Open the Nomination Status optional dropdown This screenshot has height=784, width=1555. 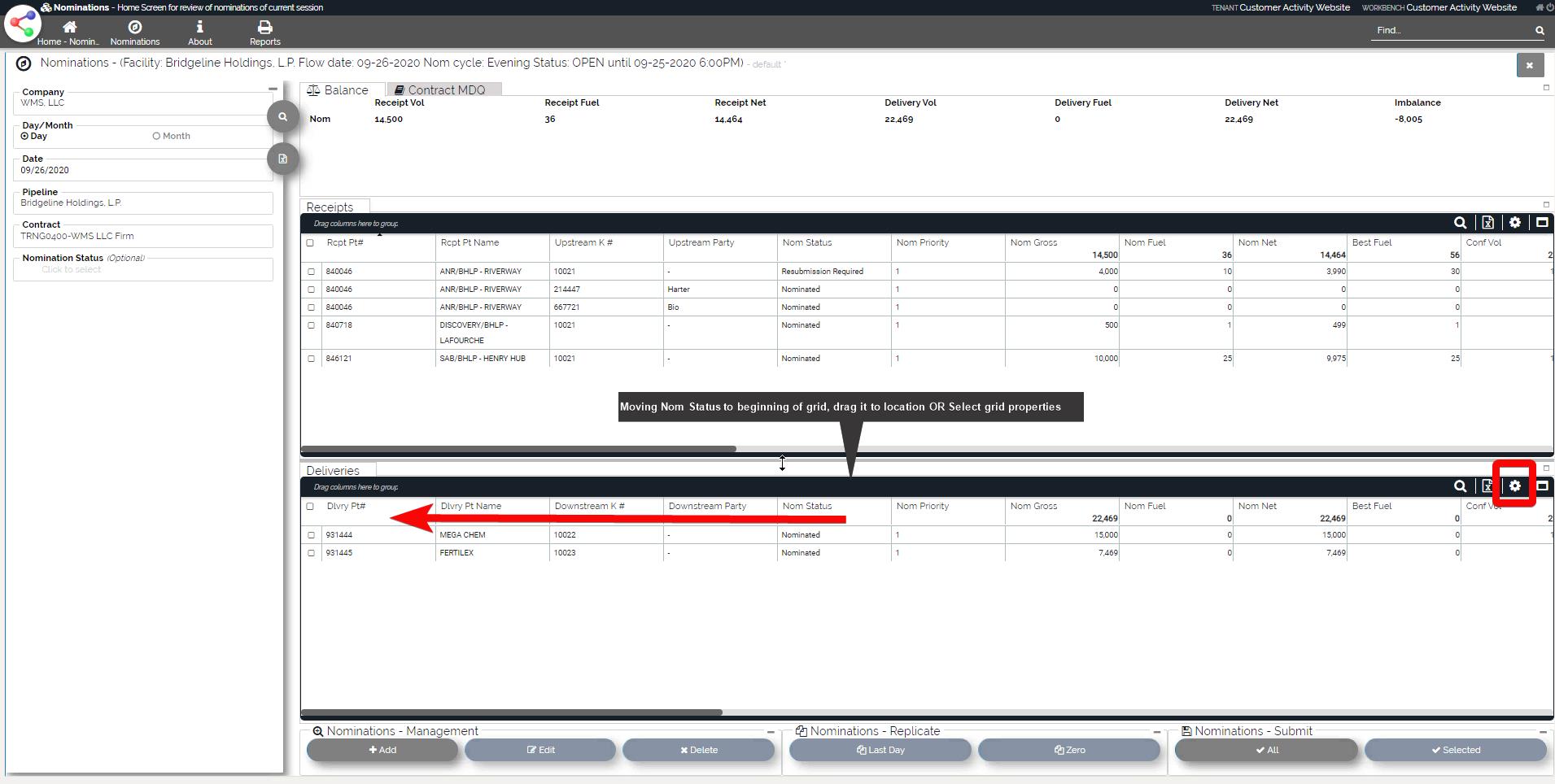142,270
